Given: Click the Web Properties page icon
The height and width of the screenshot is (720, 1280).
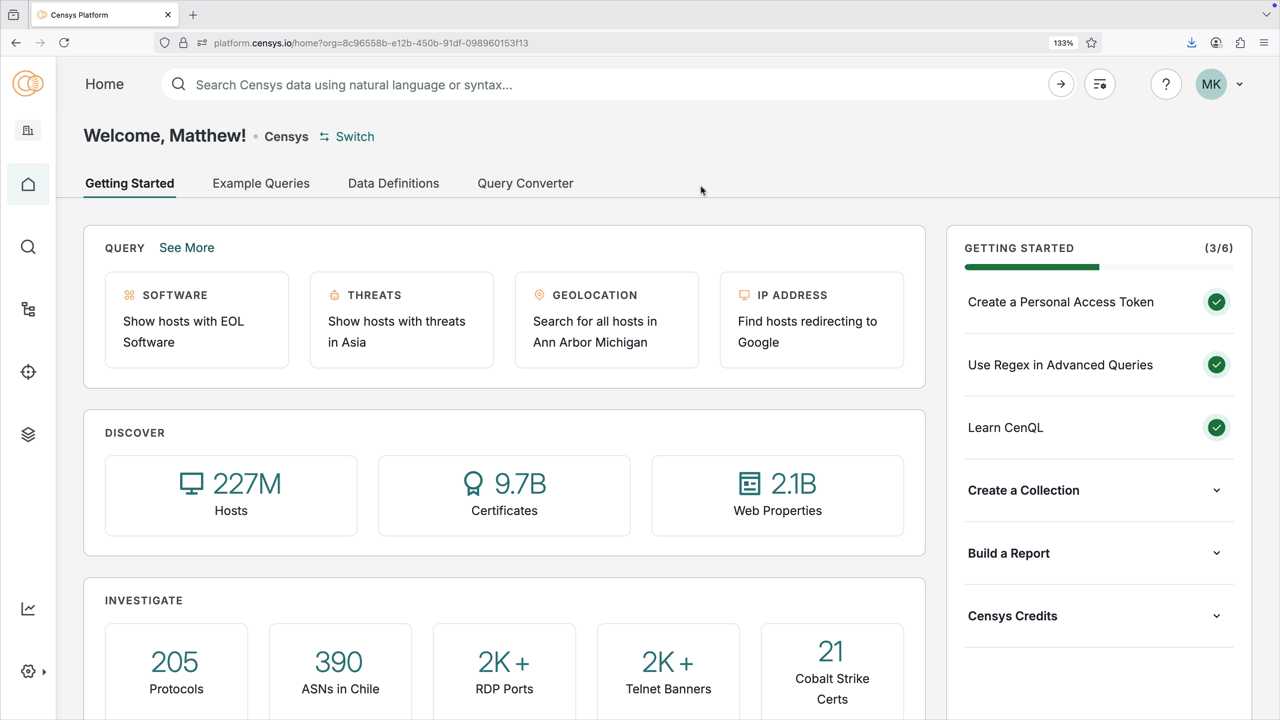Looking at the screenshot, I should 749,484.
